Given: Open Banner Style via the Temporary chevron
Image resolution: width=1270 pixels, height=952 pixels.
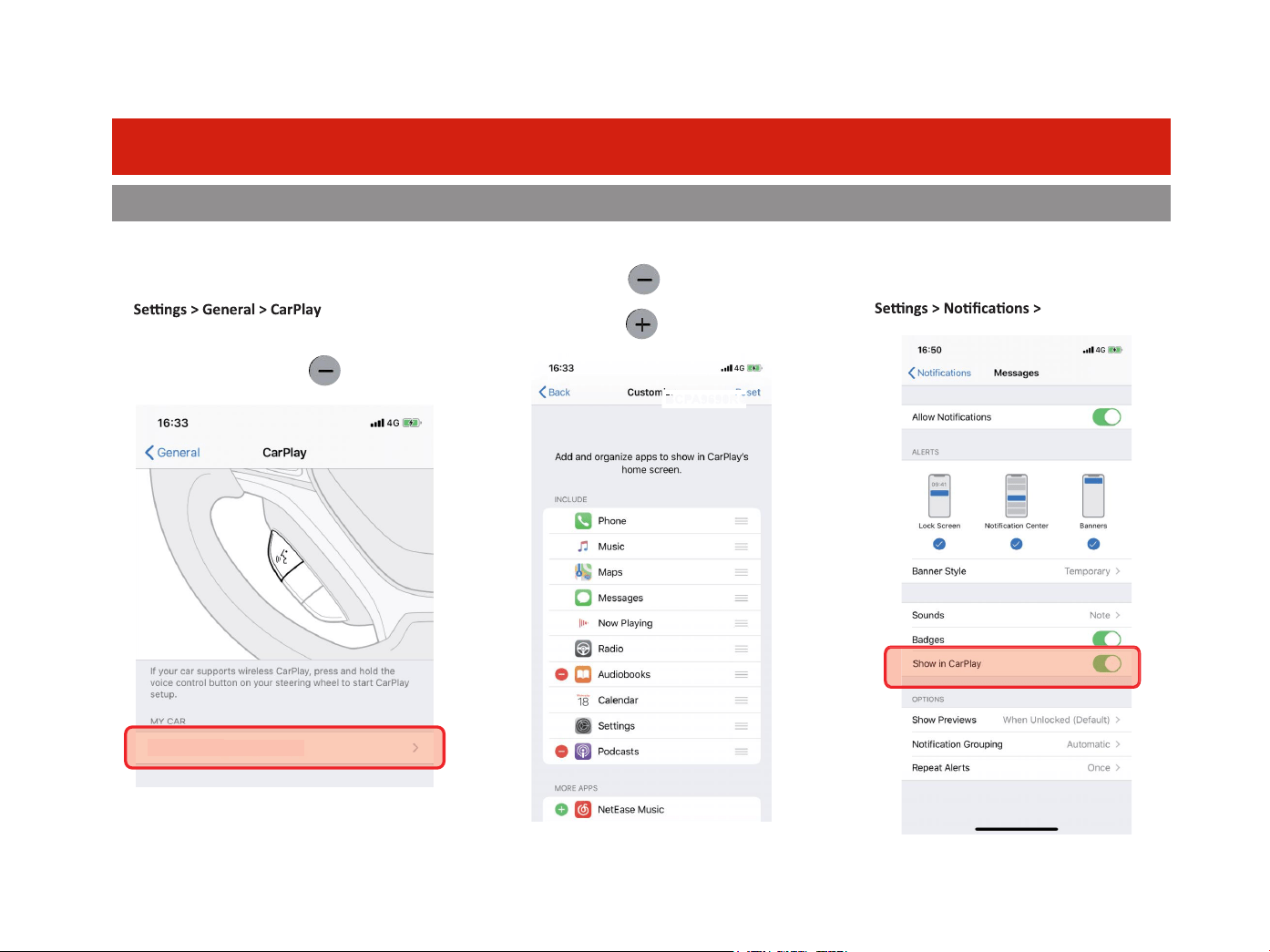Looking at the screenshot, I should pos(1118,571).
